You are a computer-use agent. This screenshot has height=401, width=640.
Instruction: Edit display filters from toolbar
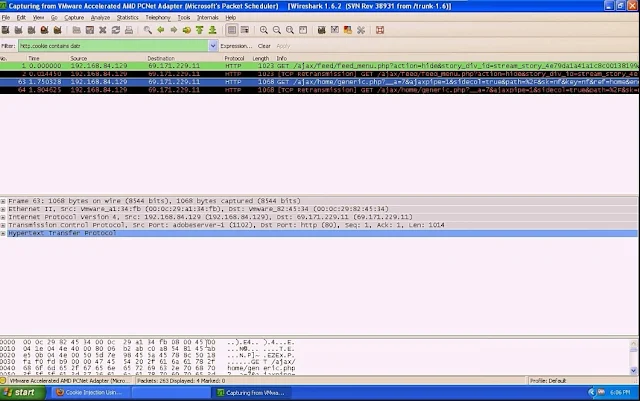335,30
